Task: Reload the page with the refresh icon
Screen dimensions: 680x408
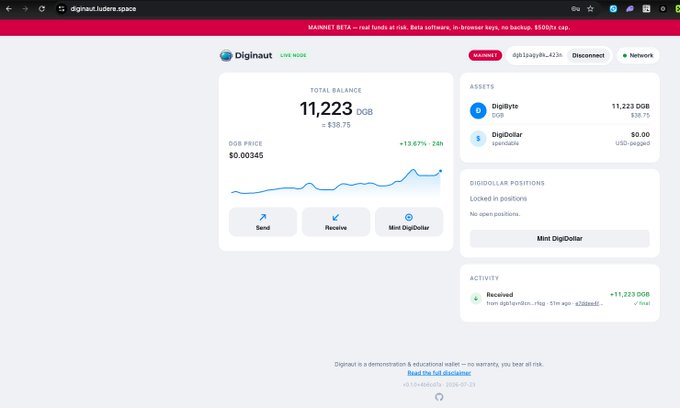Action: (42, 9)
